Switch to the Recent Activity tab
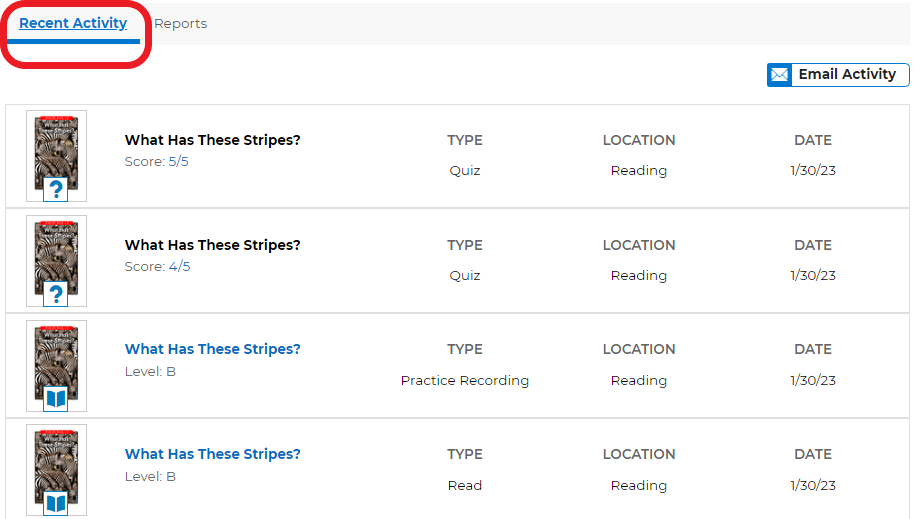The width and height of the screenshot is (922, 519). click(73, 23)
